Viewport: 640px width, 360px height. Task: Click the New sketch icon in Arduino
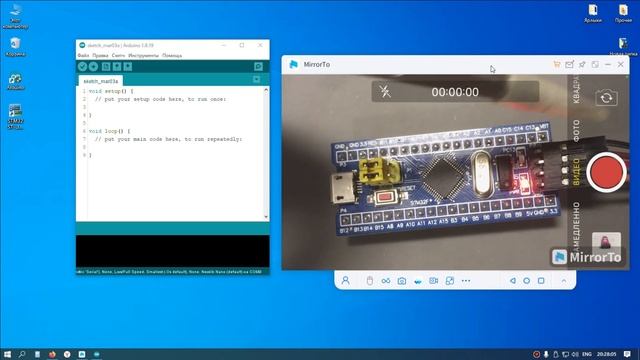tap(106, 67)
